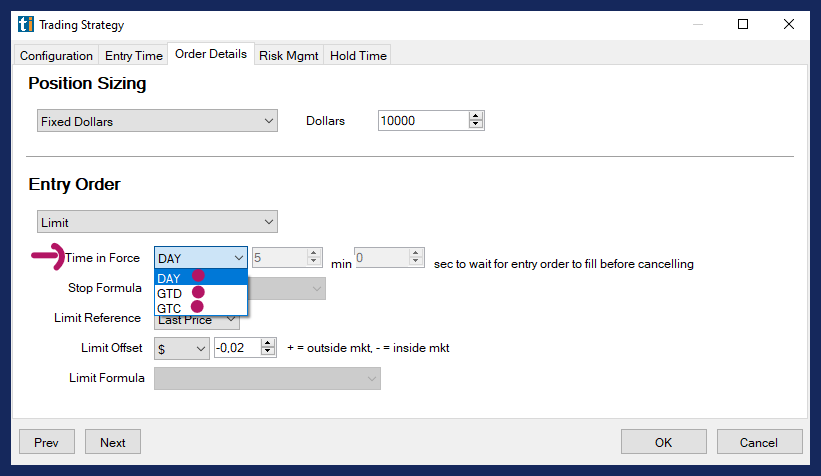Open the Entry Time tab
Image resolution: width=821 pixels, height=476 pixels.
(x=133, y=56)
